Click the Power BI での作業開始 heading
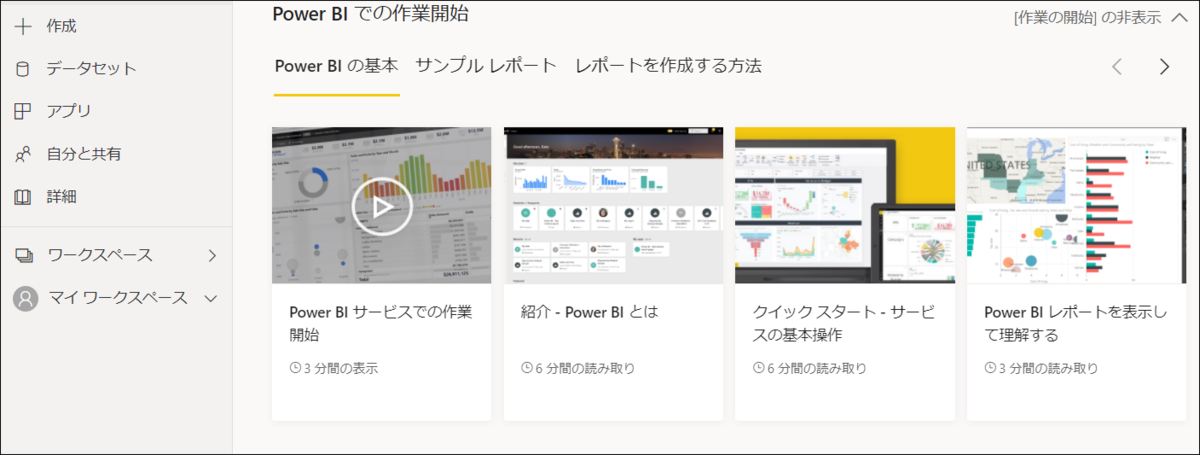The width and height of the screenshot is (1200, 455). point(371,13)
